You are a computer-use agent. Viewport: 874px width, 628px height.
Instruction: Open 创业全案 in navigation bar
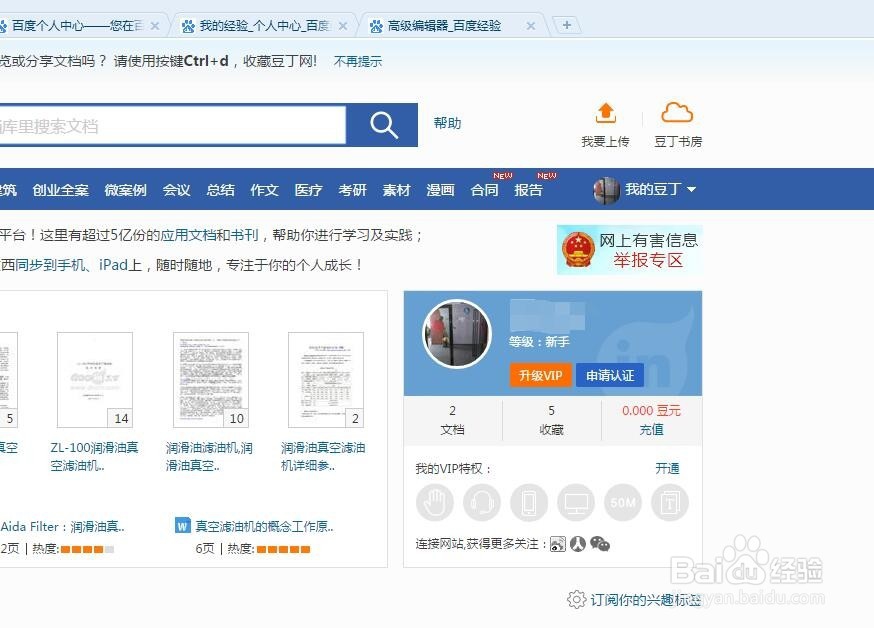60,190
